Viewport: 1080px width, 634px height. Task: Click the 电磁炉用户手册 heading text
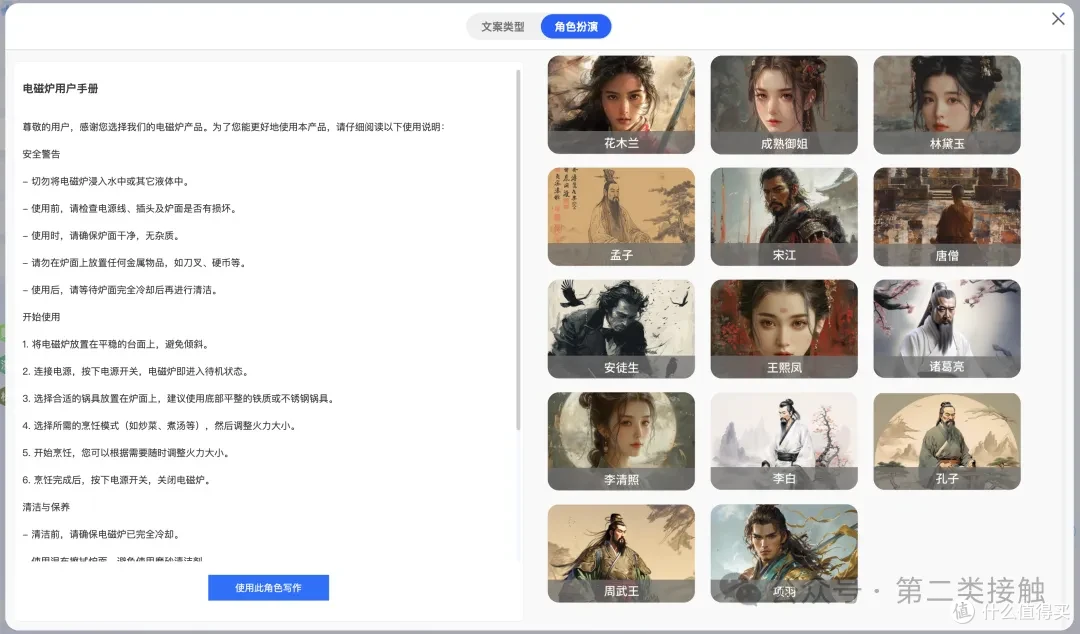pos(61,88)
